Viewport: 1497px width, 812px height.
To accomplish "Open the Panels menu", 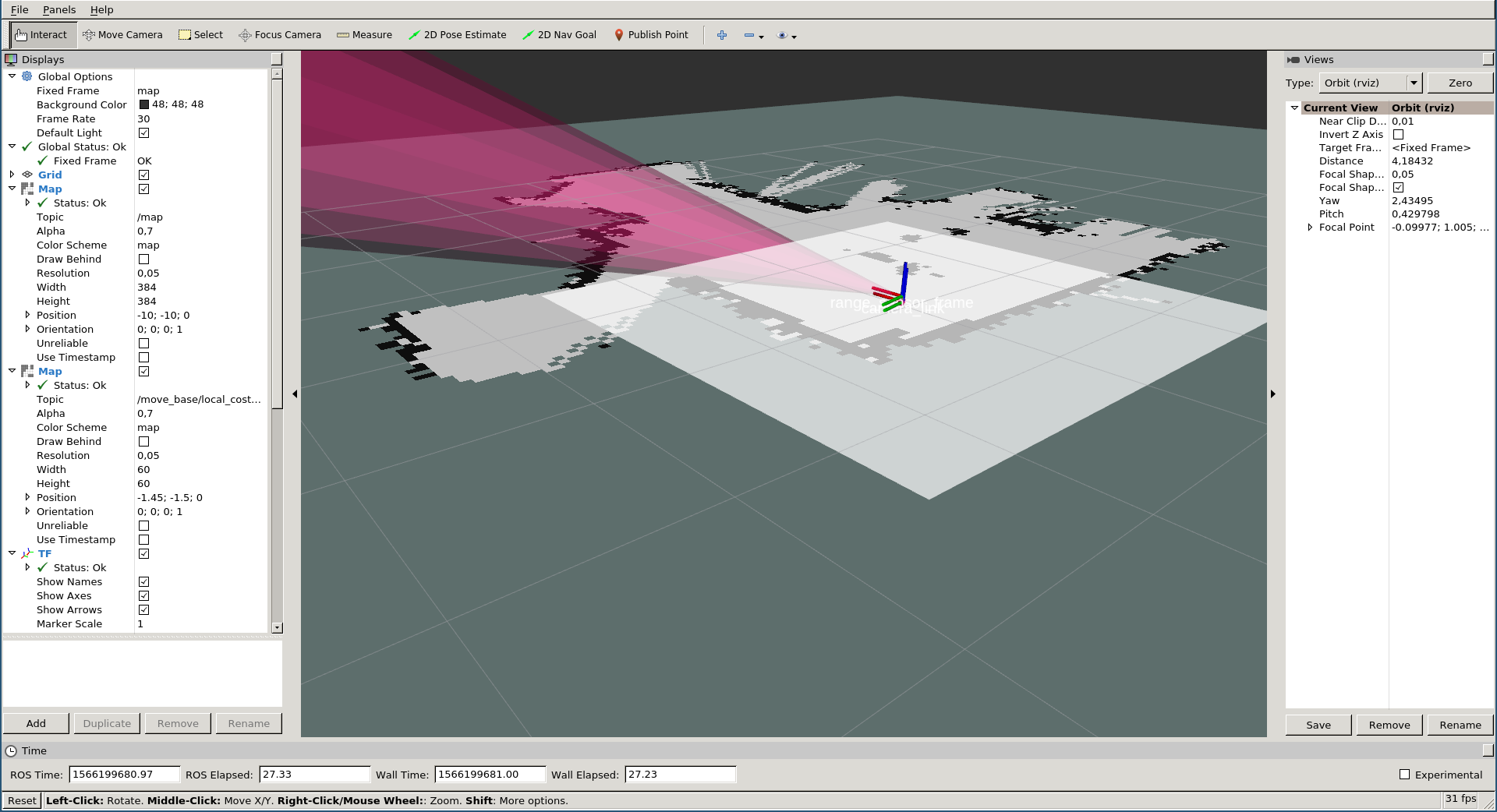I will (59, 9).
